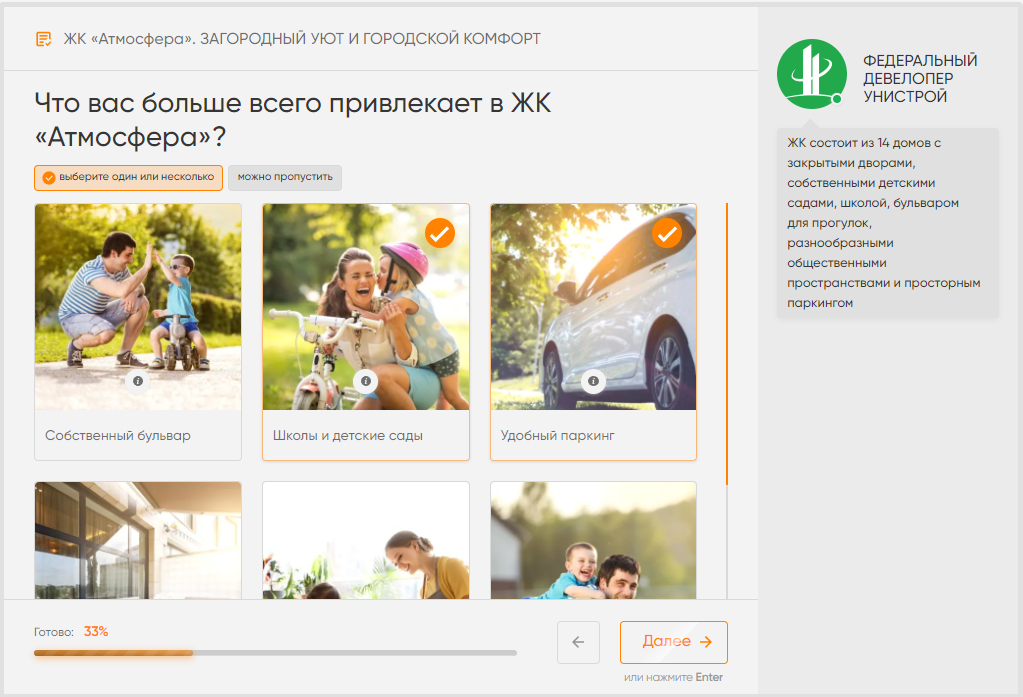The height and width of the screenshot is (697, 1023).
Task: Click the orange vertical scrollbar of options
Action: click(x=727, y=344)
